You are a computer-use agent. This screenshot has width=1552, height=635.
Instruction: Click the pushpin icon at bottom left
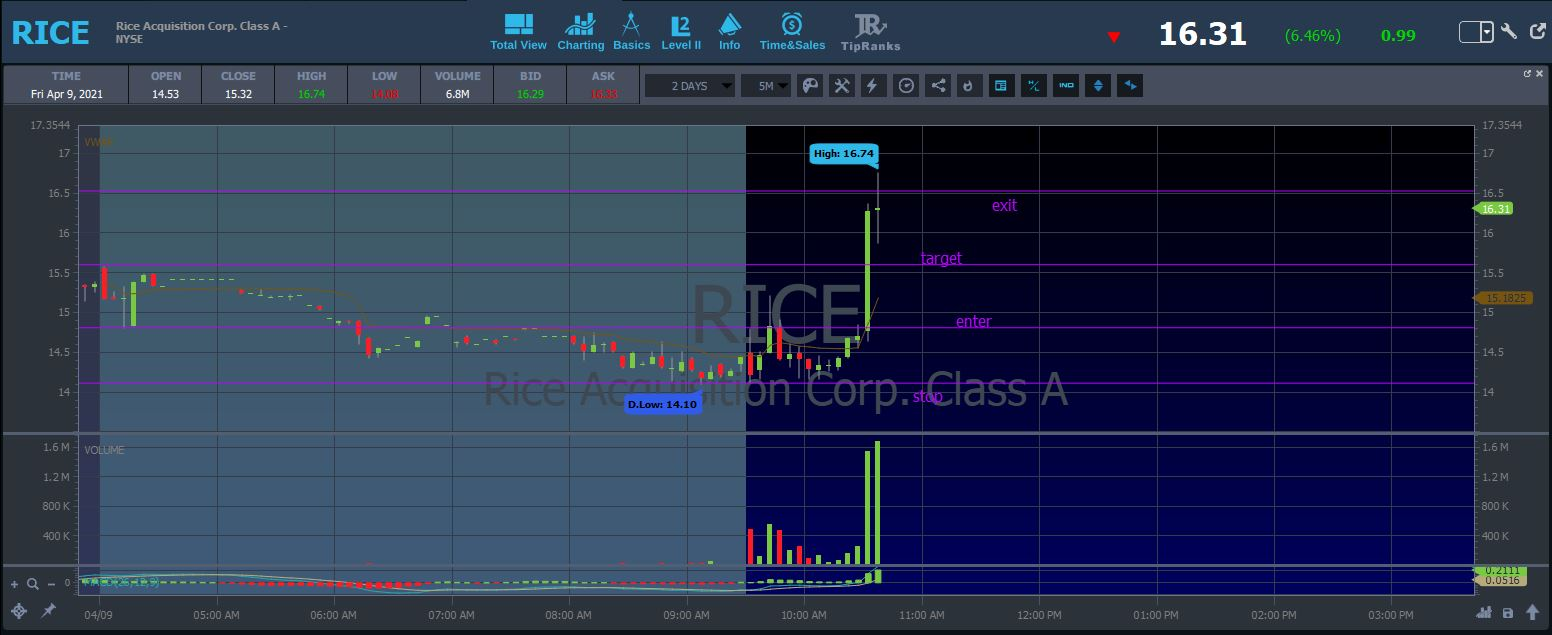click(x=48, y=611)
